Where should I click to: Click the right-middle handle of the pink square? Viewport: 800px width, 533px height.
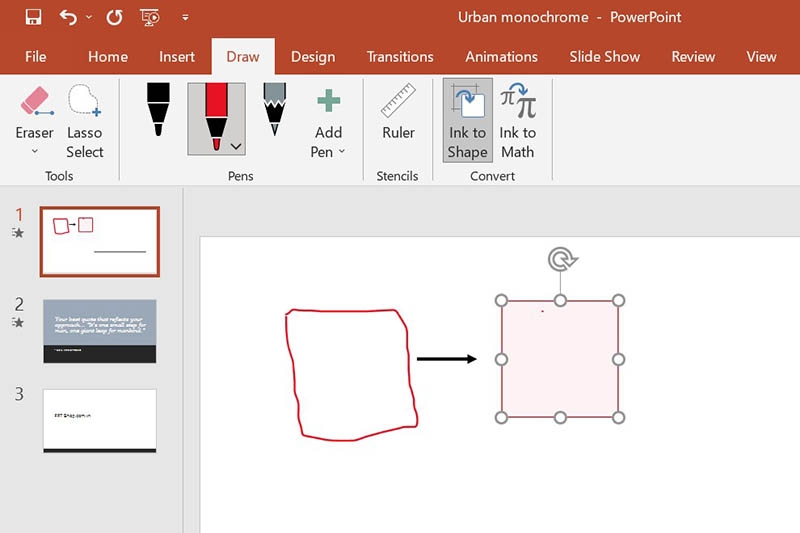[619, 360]
